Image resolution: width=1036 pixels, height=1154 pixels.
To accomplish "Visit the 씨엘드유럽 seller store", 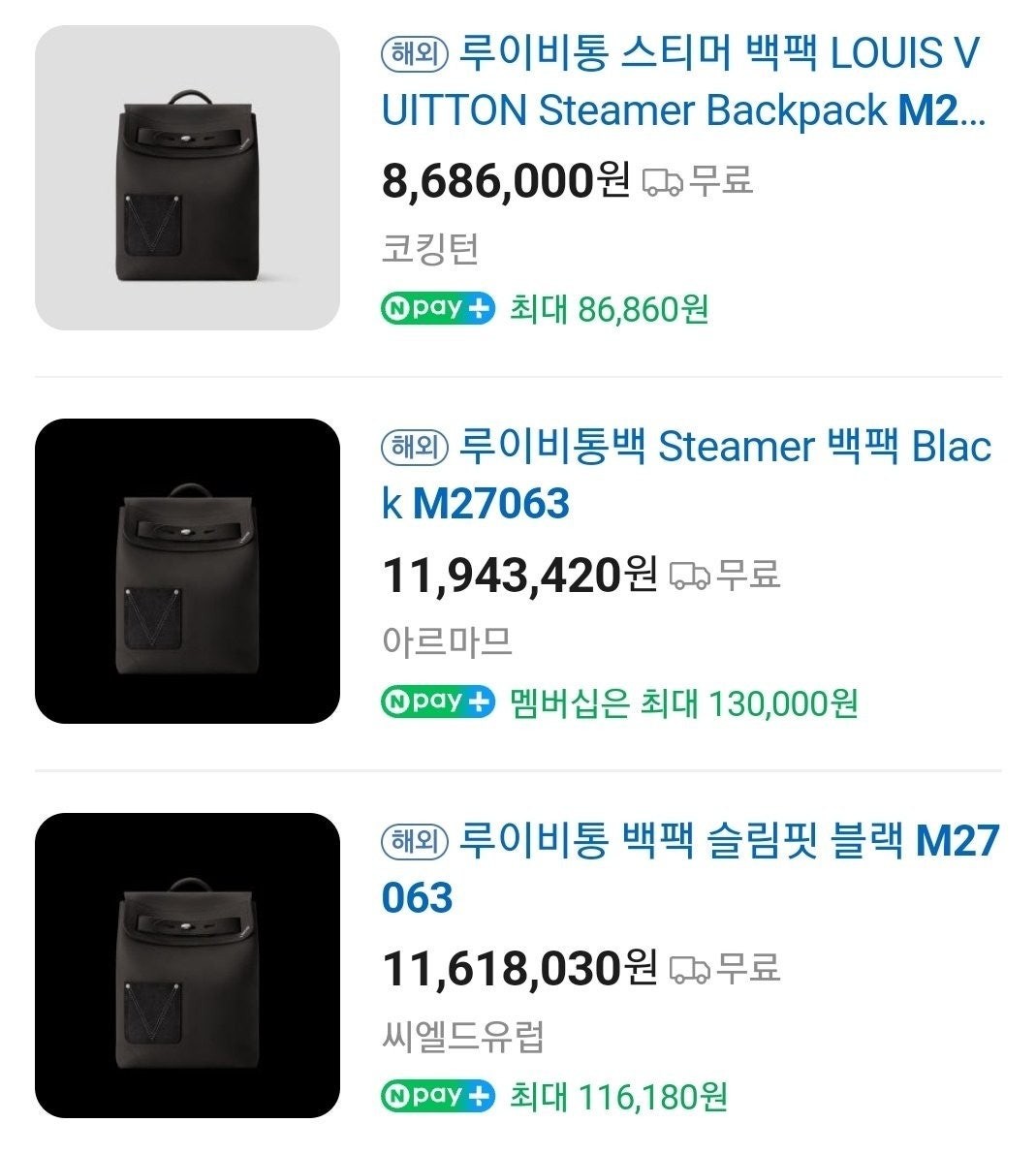I will [x=463, y=1036].
